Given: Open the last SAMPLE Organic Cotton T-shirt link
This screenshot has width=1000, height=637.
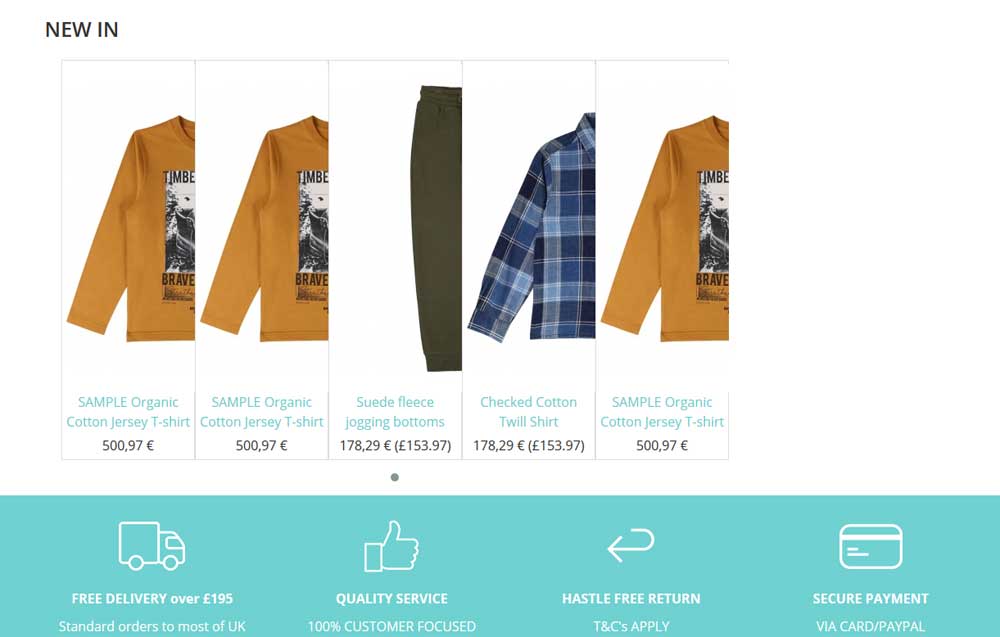Looking at the screenshot, I should [x=662, y=412].
